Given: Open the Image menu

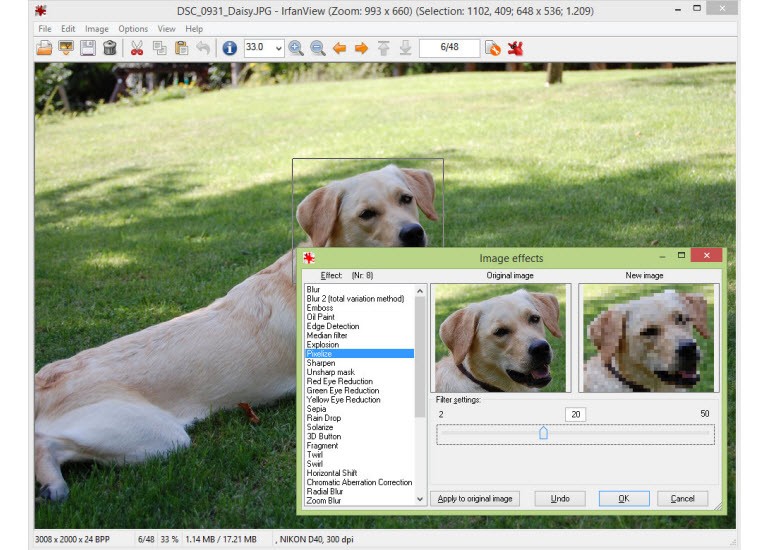Looking at the screenshot, I should point(97,29).
